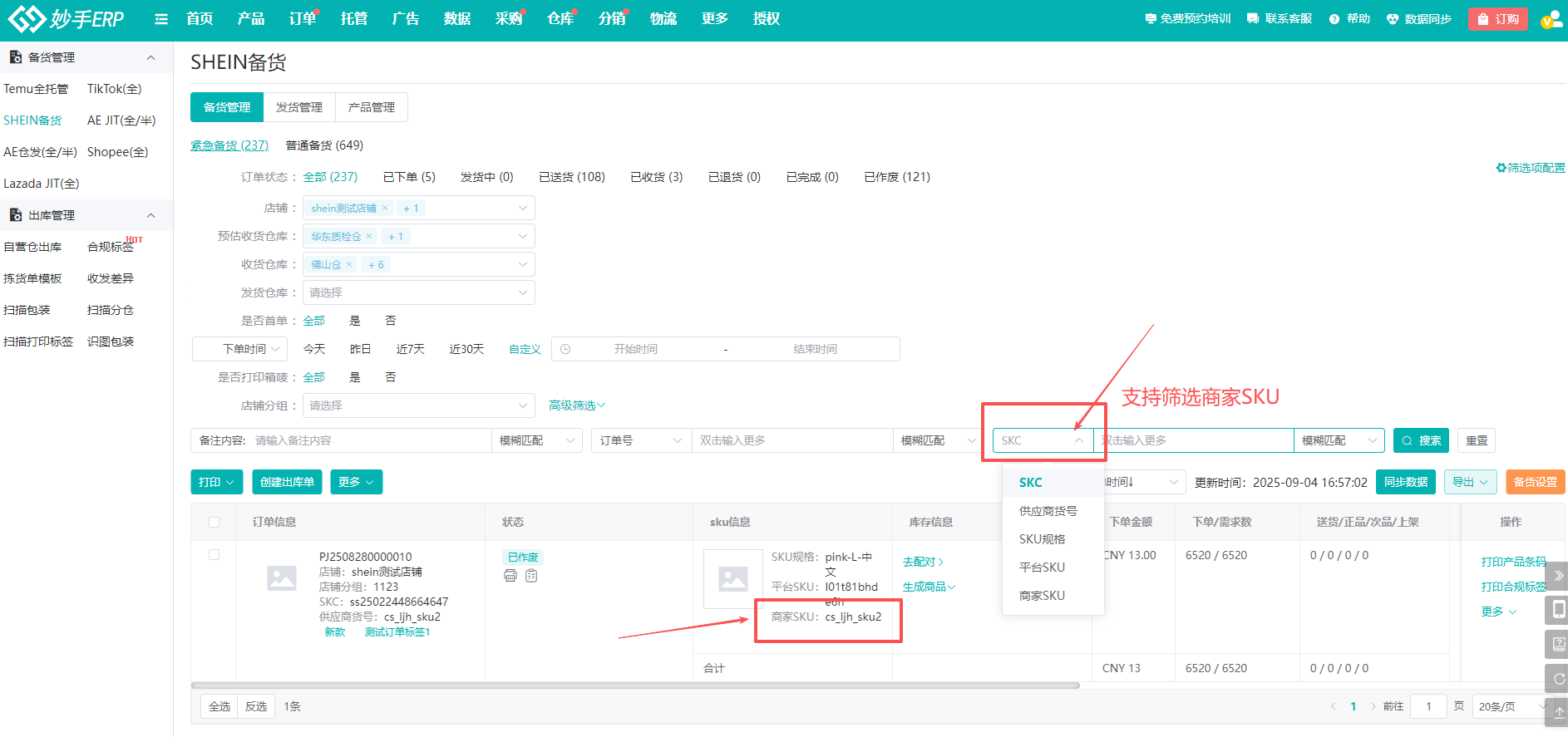Image resolution: width=1568 pixels, height=737 pixels.
Task: Open the 紧急备货 (237) link
Action: [x=229, y=145]
